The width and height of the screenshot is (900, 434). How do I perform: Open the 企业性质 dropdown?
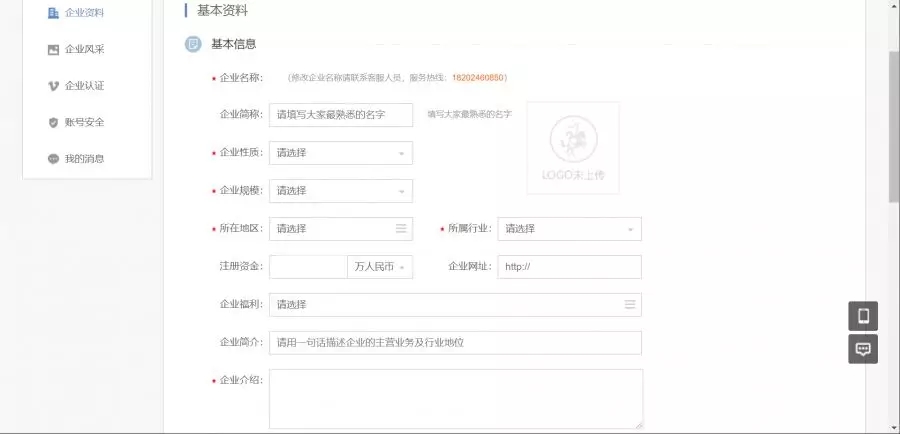coord(340,153)
